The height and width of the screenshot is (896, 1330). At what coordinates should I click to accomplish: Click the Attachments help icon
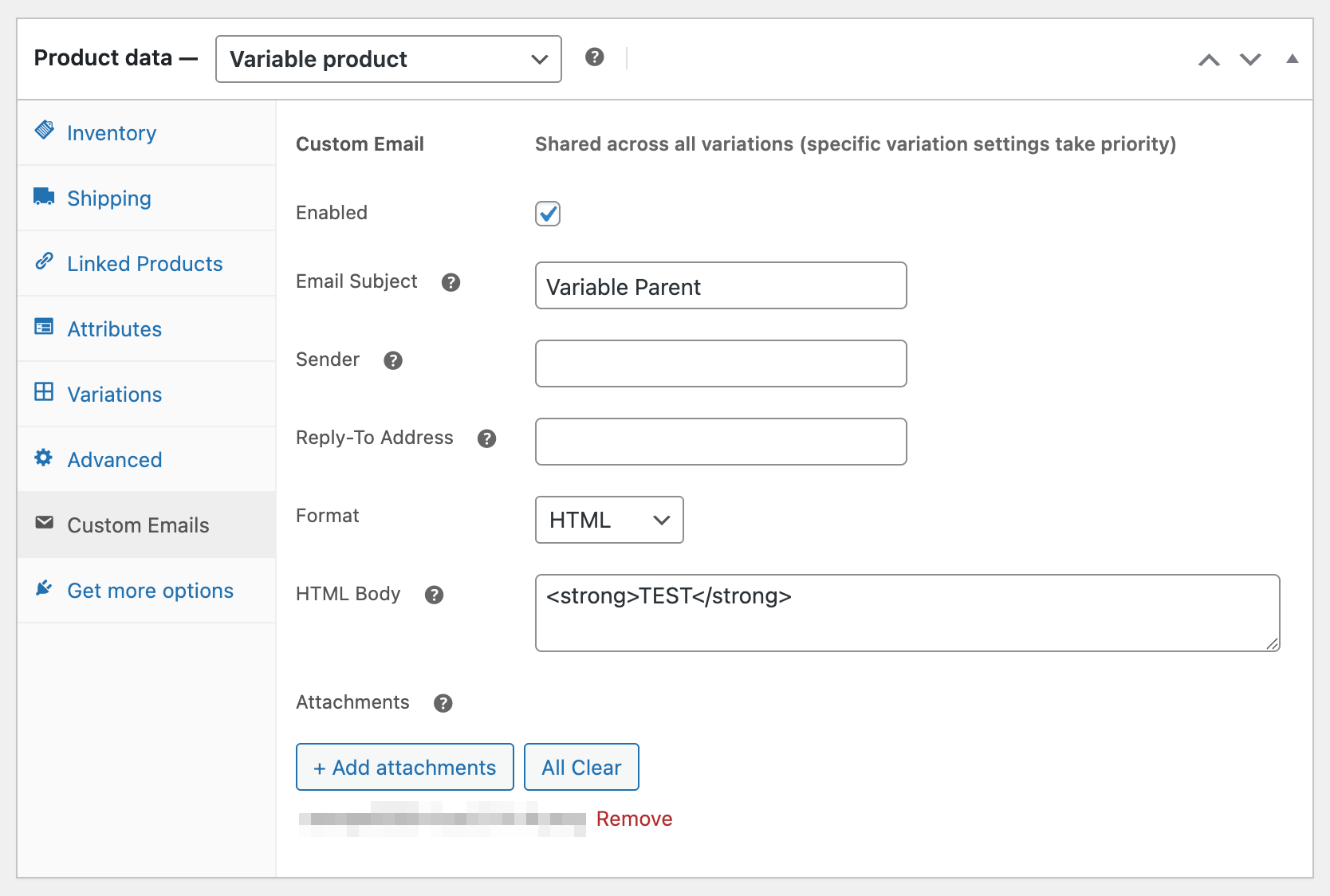443,703
